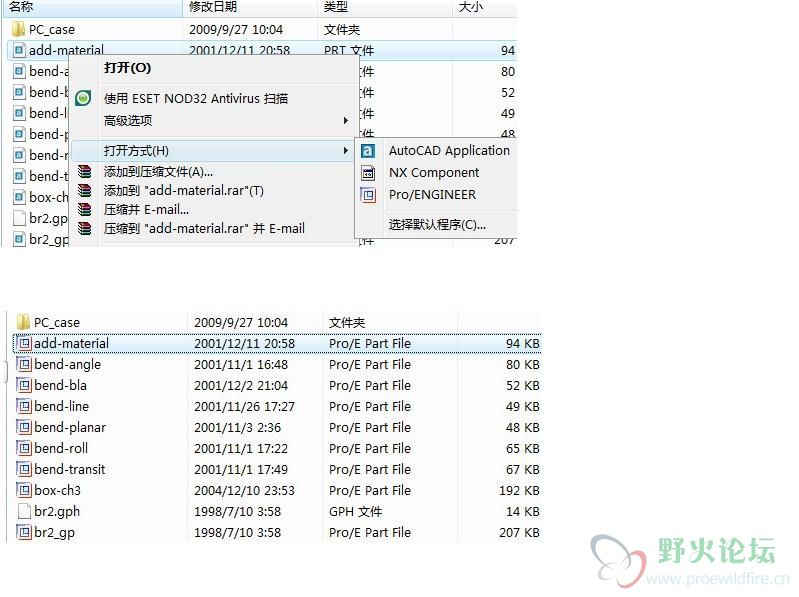Screen dimensions: 799x597
Task: Click the Pro/E icon of add-material in lower list
Action: pyautogui.click(x=24, y=343)
